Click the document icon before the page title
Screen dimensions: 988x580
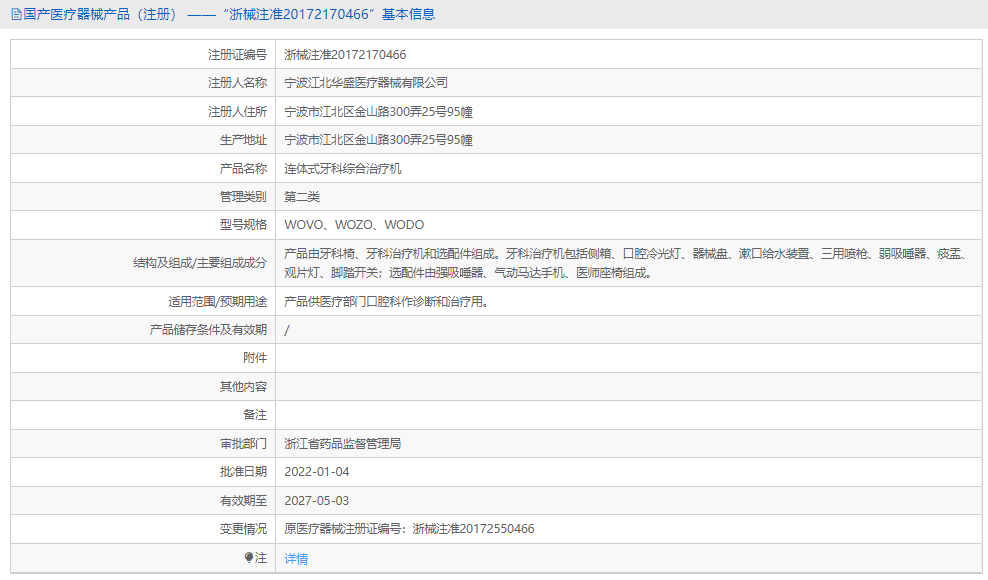pos(15,13)
